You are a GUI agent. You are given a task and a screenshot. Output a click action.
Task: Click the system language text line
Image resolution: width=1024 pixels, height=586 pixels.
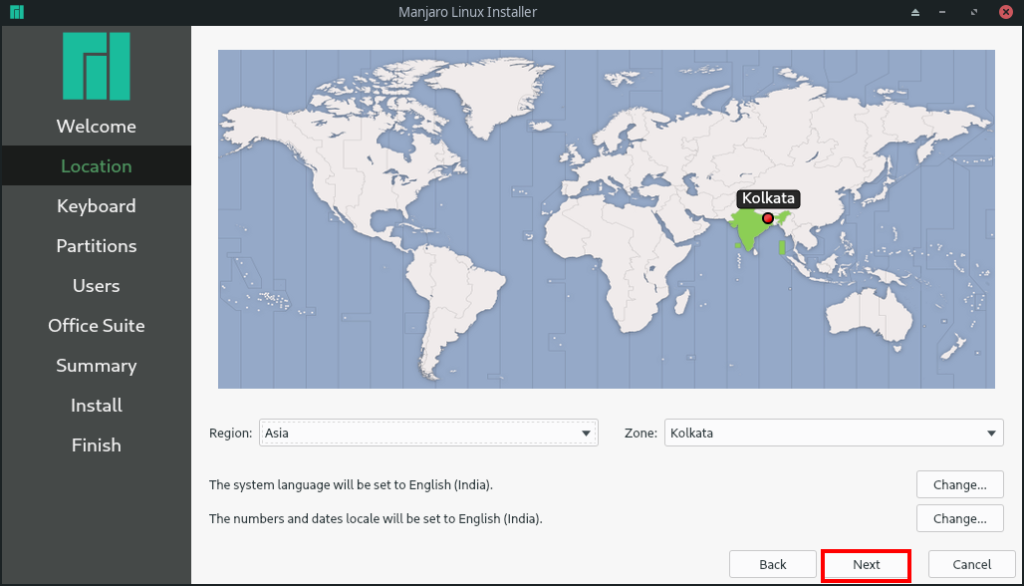[x=351, y=485]
